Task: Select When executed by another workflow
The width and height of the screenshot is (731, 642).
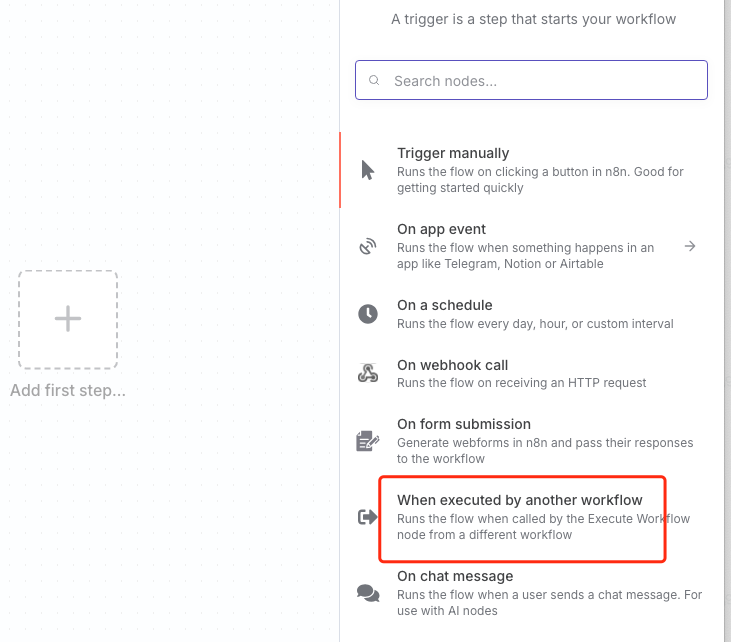Action: 520,500
